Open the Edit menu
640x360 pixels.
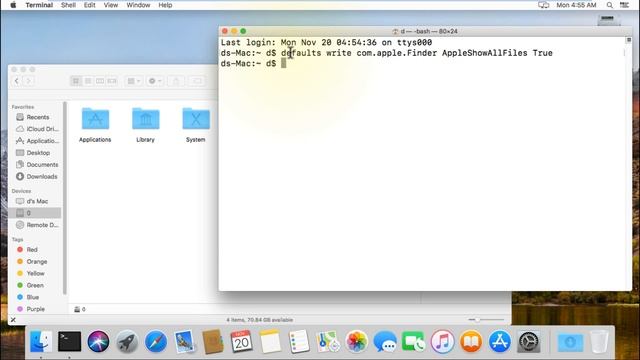89,5
